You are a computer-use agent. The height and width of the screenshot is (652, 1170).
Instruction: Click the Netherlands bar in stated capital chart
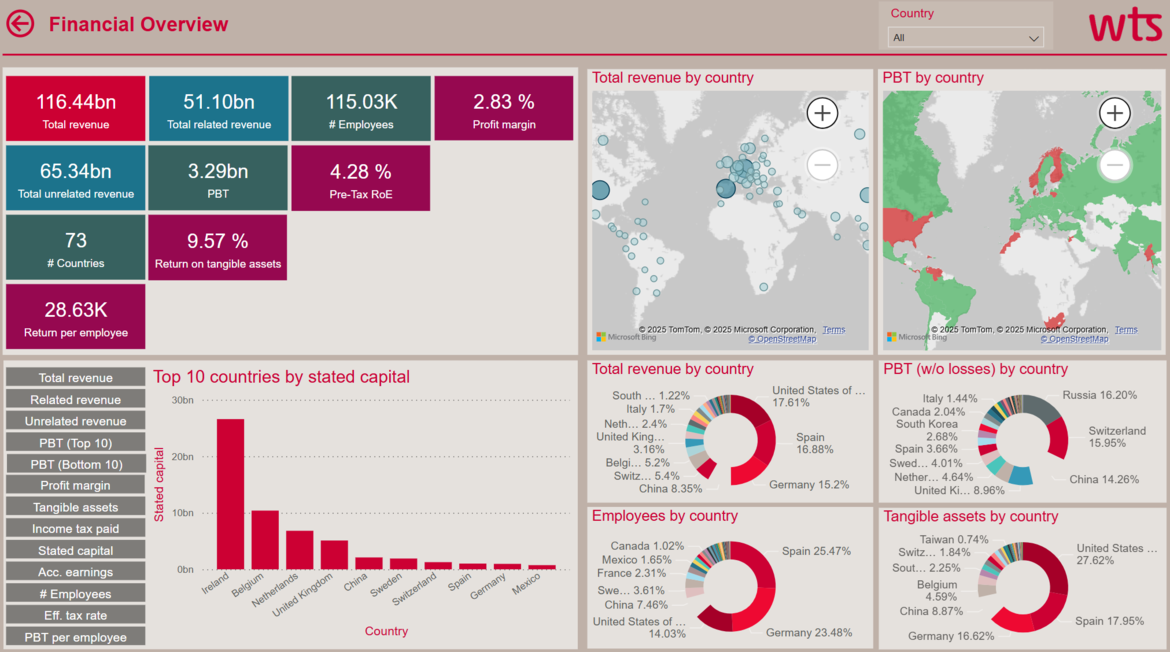300,551
